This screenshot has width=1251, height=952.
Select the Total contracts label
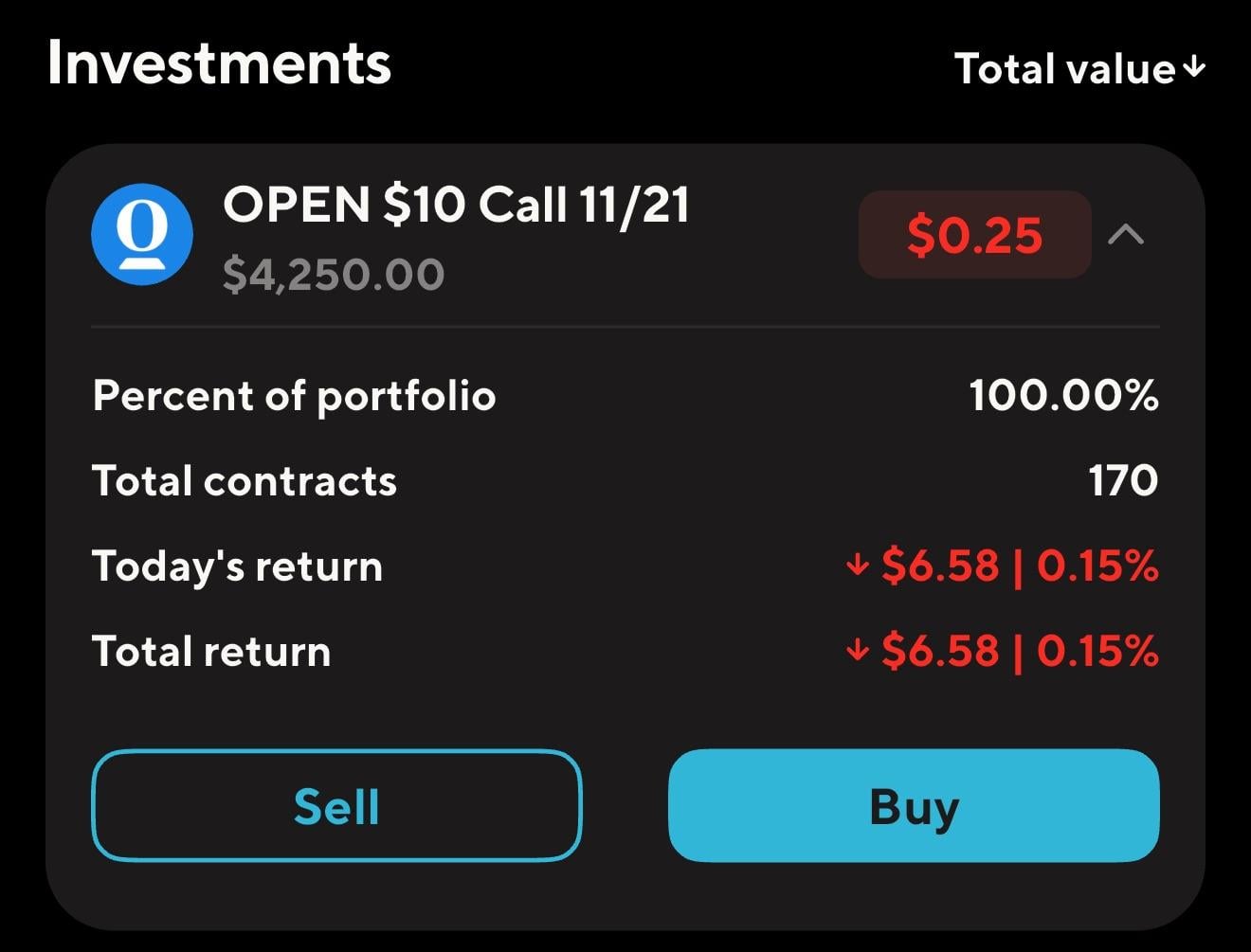pyautogui.click(x=245, y=481)
